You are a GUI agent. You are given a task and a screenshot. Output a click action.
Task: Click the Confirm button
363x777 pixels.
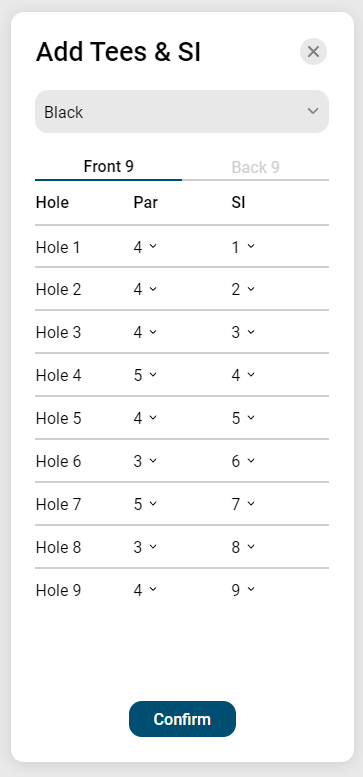coord(182,719)
